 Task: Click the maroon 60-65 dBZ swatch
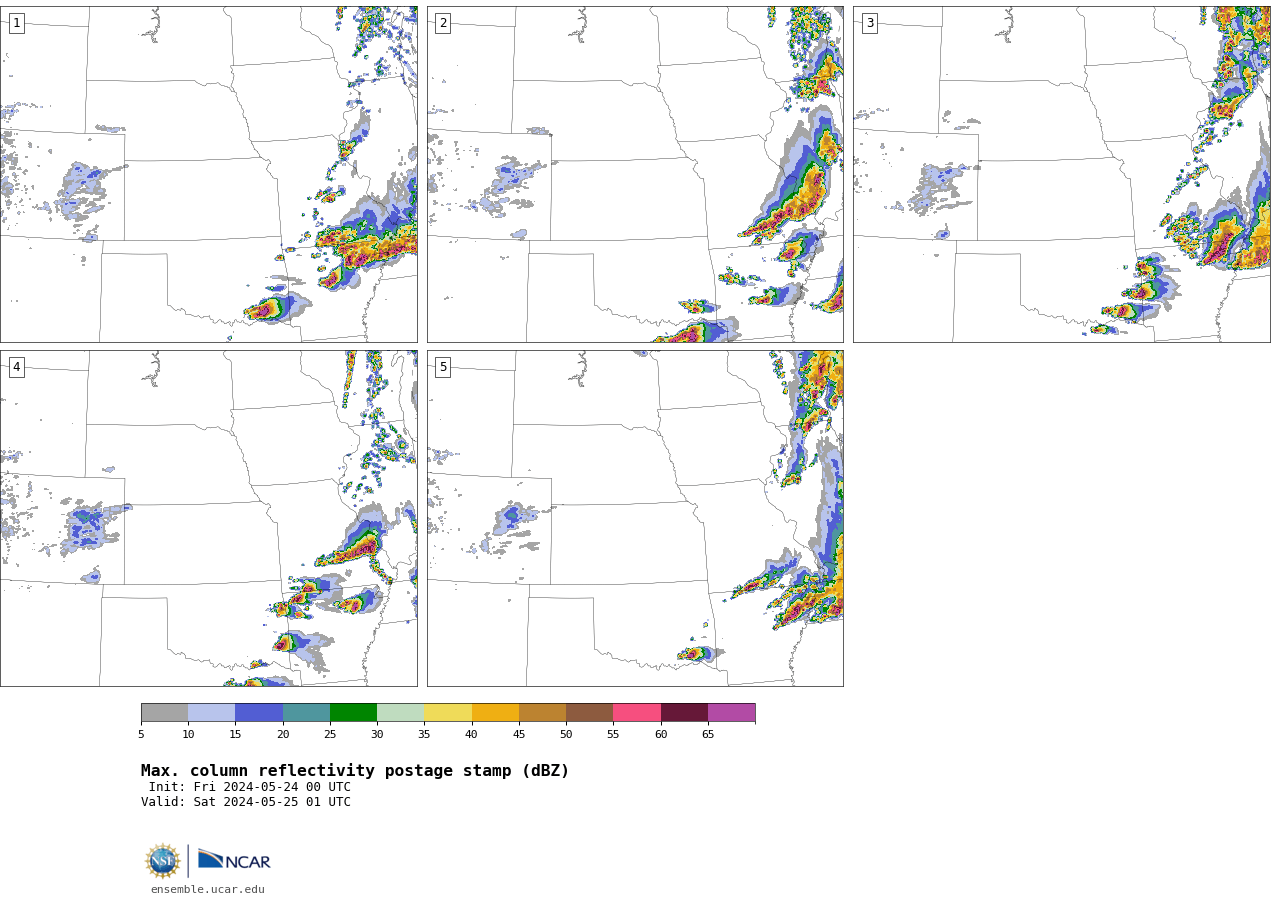tap(684, 713)
